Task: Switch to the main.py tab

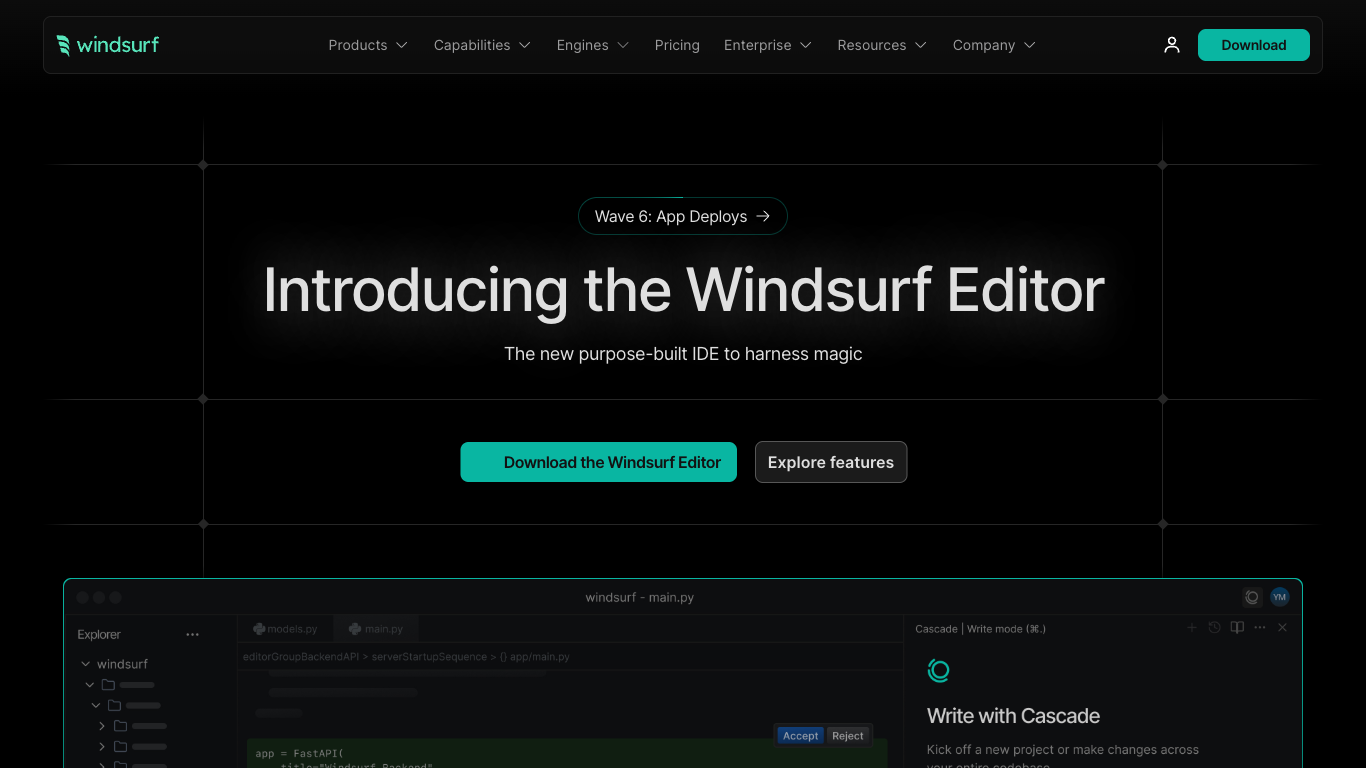Action: tap(376, 629)
